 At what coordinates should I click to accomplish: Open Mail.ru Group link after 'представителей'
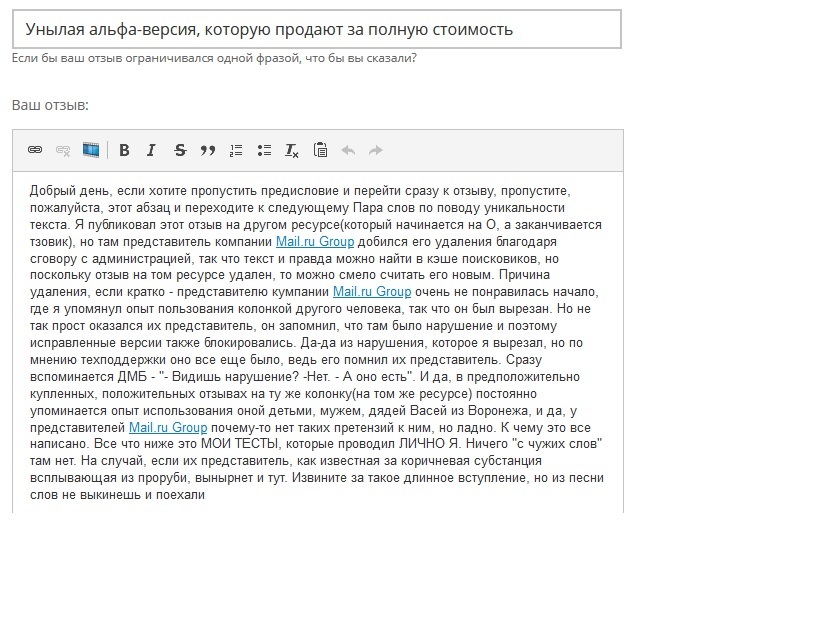167,428
